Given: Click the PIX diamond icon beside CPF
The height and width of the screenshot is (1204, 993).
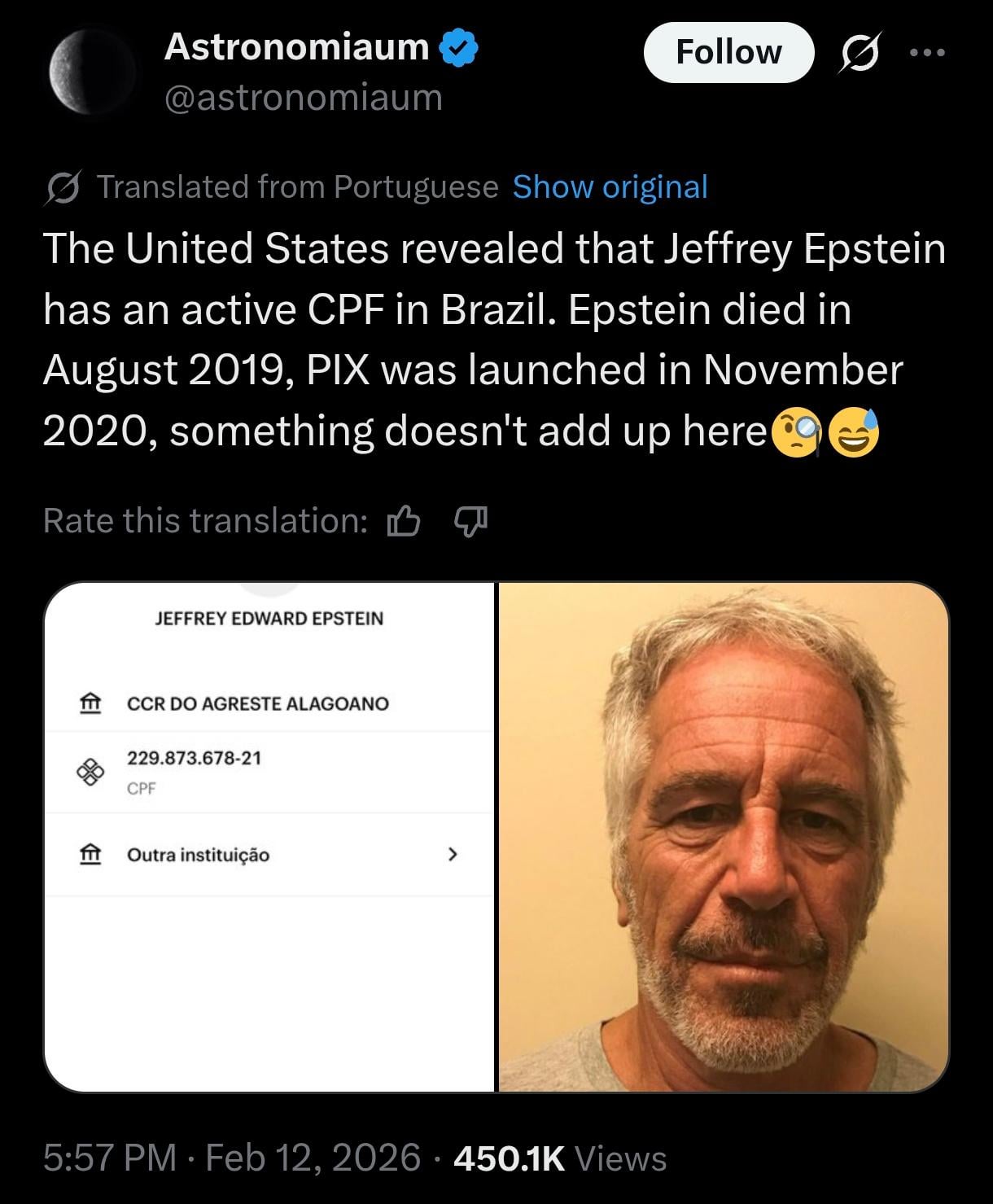Looking at the screenshot, I should point(90,771).
